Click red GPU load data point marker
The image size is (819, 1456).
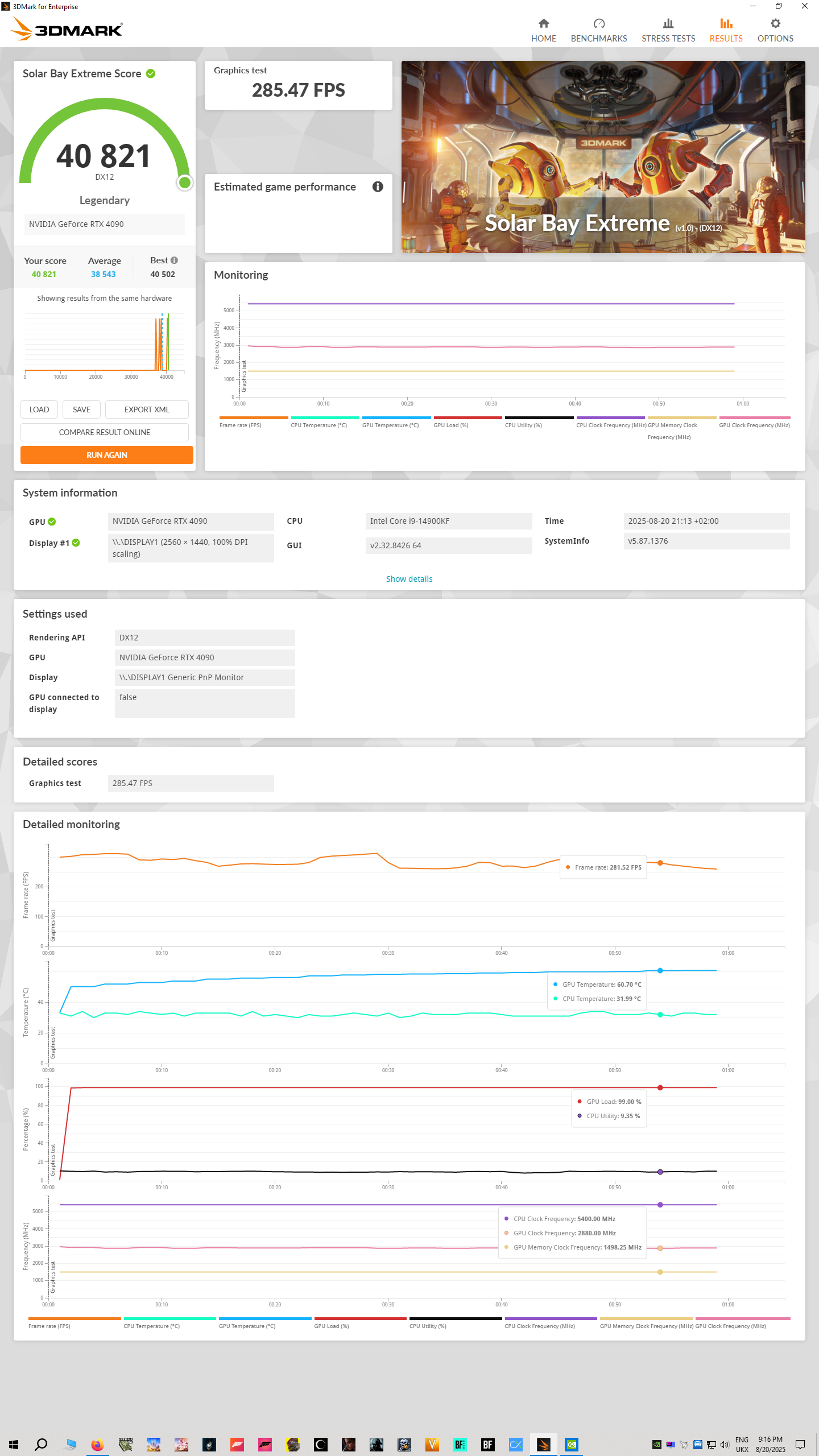coord(660,1087)
